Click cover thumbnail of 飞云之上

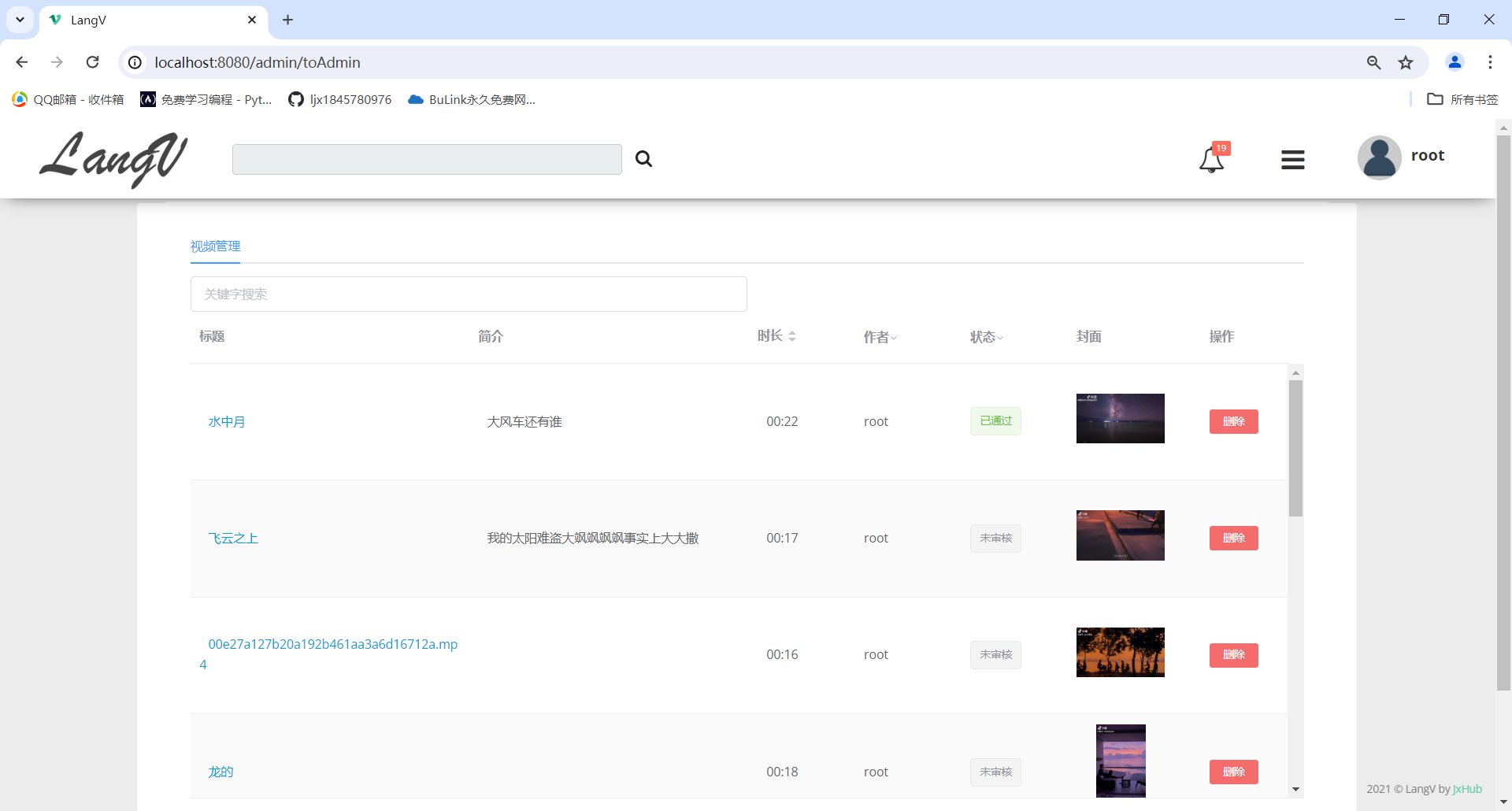click(x=1120, y=535)
